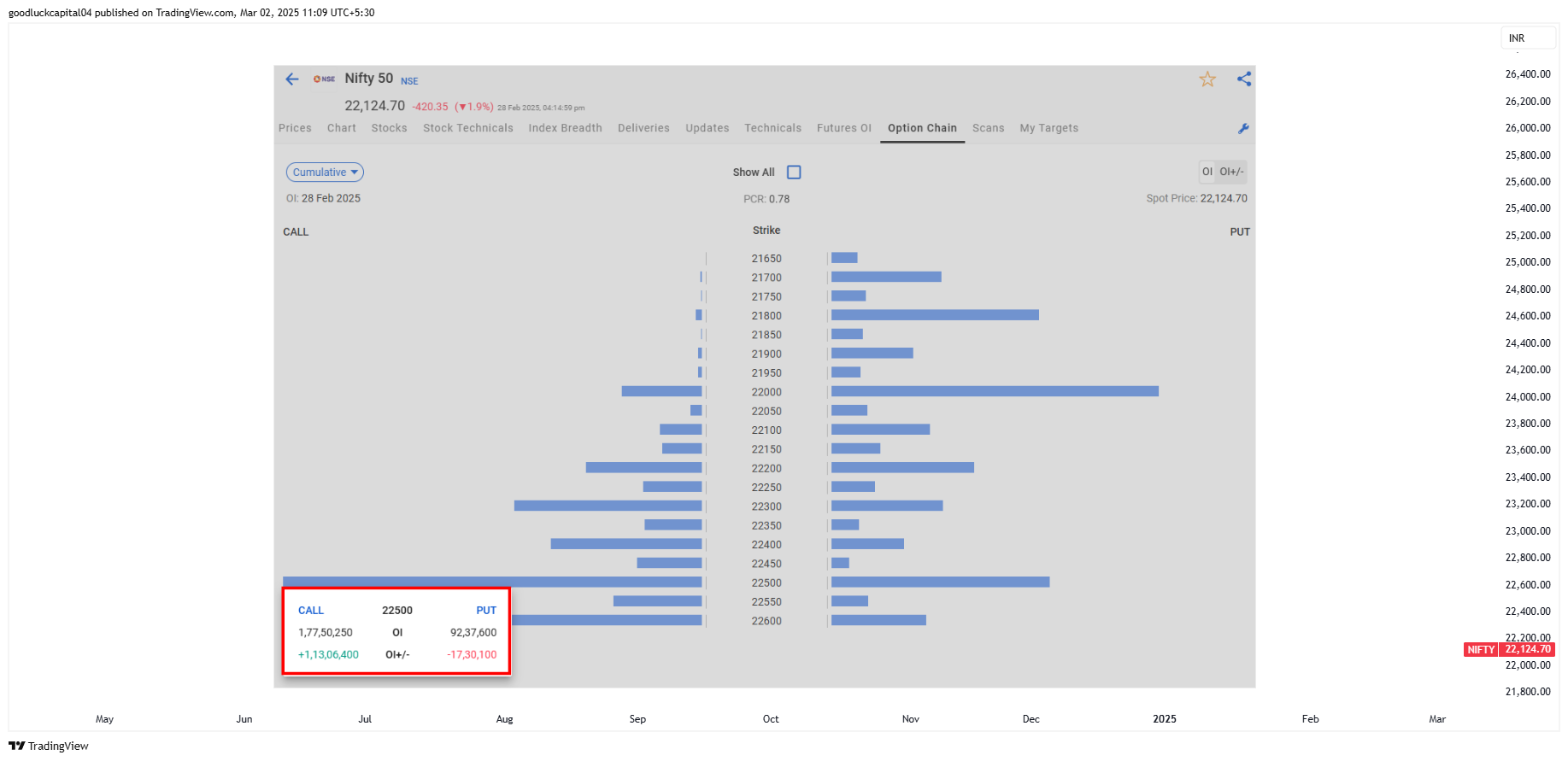Go to the Deliveries tab

[x=644, y=128]
